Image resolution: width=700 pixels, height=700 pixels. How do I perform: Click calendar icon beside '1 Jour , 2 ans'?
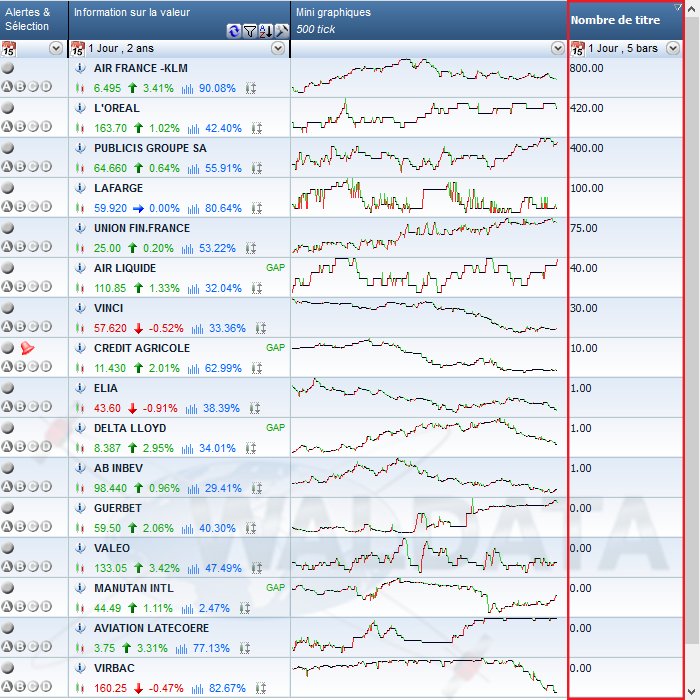click(77, 49)
